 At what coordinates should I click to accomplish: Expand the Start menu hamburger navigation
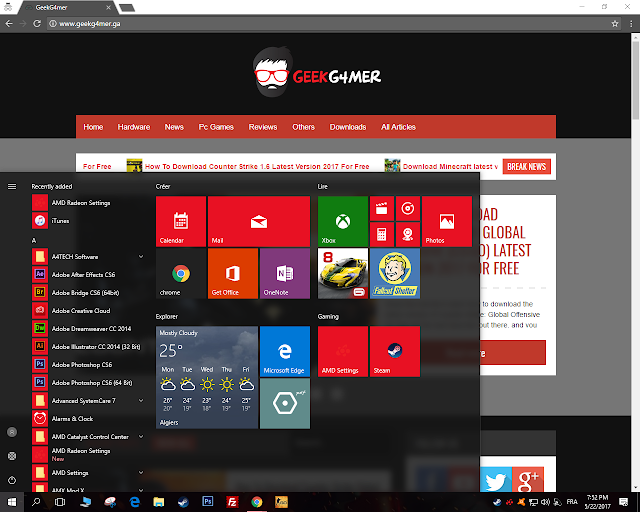(12, 187)
